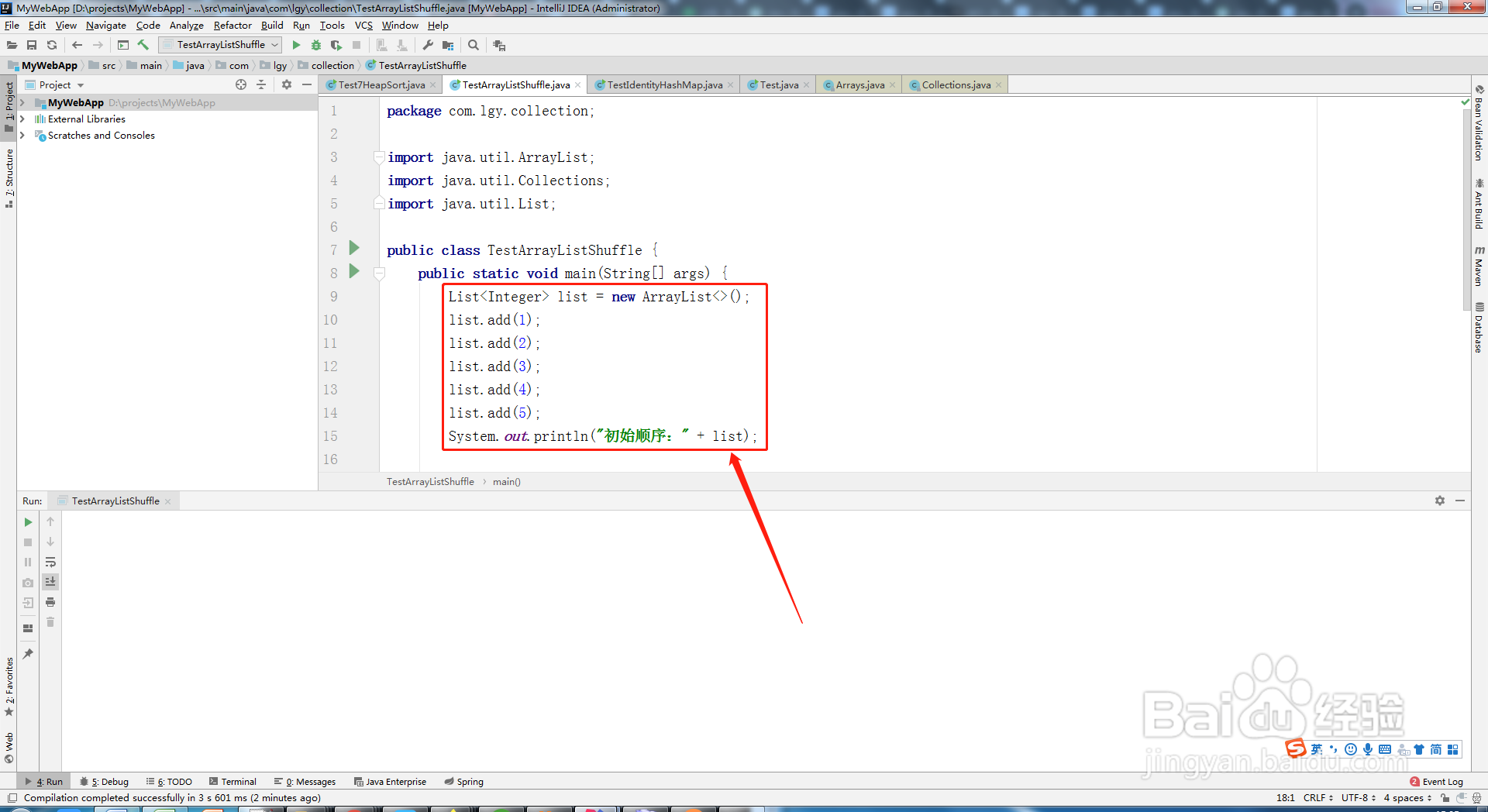
Task: Start debugging with the bug icon
Action: pos(316,45)
